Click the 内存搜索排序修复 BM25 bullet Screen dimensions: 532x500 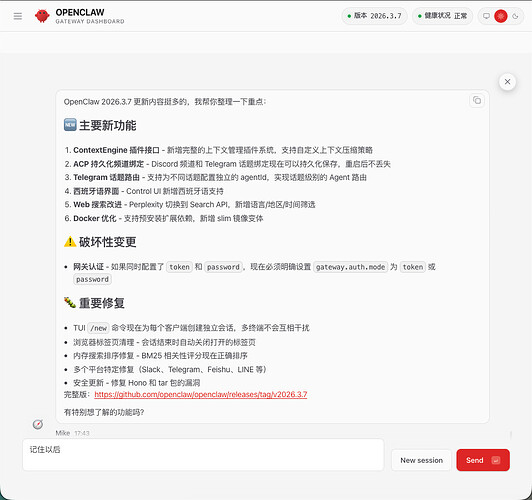[x=160, y=356]
